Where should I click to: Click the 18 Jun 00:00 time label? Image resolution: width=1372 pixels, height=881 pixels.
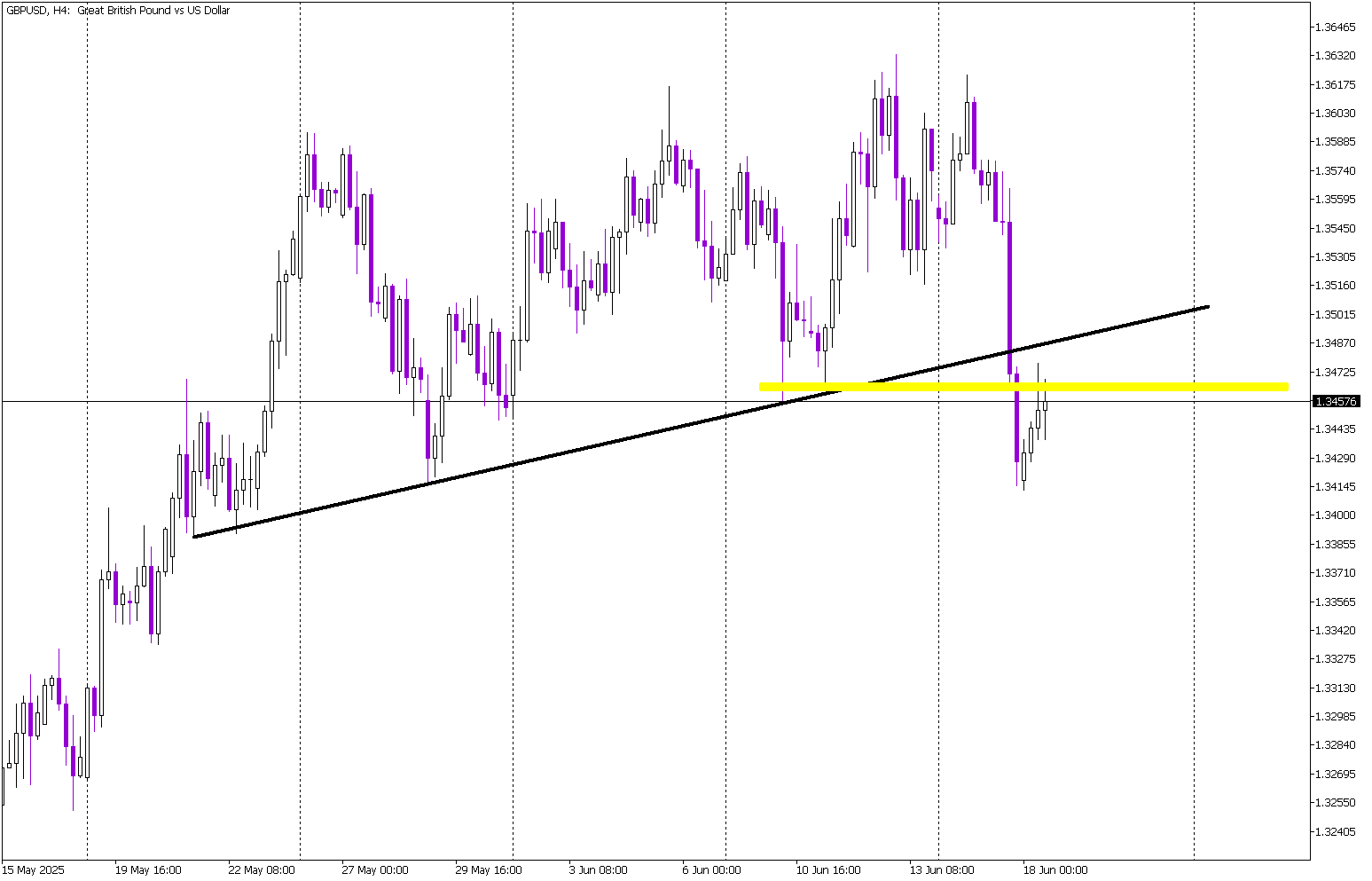coord(1055,870)
